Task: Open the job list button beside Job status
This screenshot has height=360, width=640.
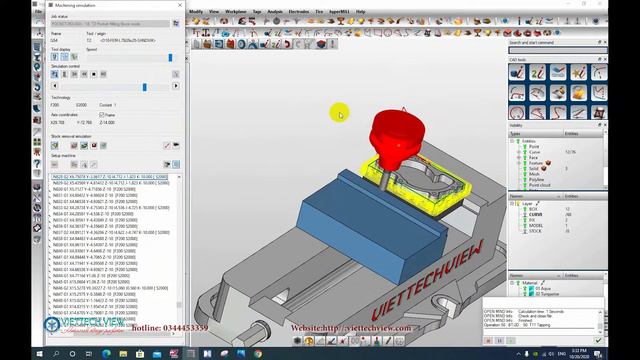Action: point(176,24)
